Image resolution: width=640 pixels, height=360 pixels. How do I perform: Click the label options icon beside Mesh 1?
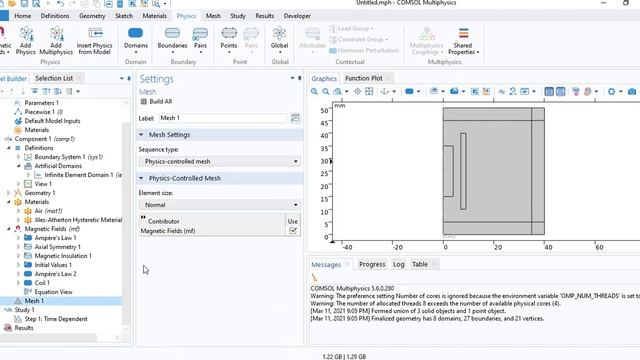point(295,118)
